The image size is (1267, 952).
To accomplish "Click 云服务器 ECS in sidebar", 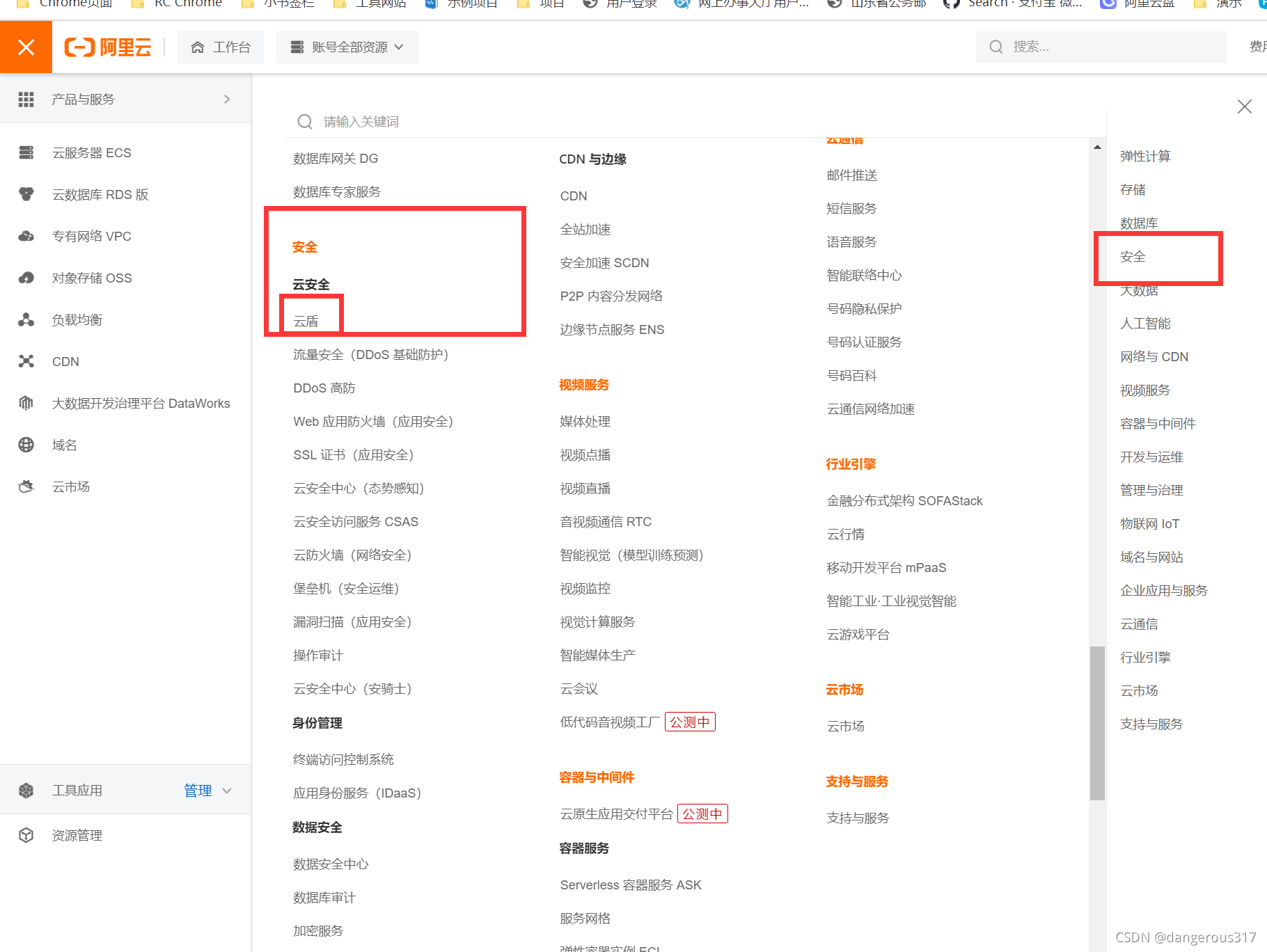I will coord(91,152).
